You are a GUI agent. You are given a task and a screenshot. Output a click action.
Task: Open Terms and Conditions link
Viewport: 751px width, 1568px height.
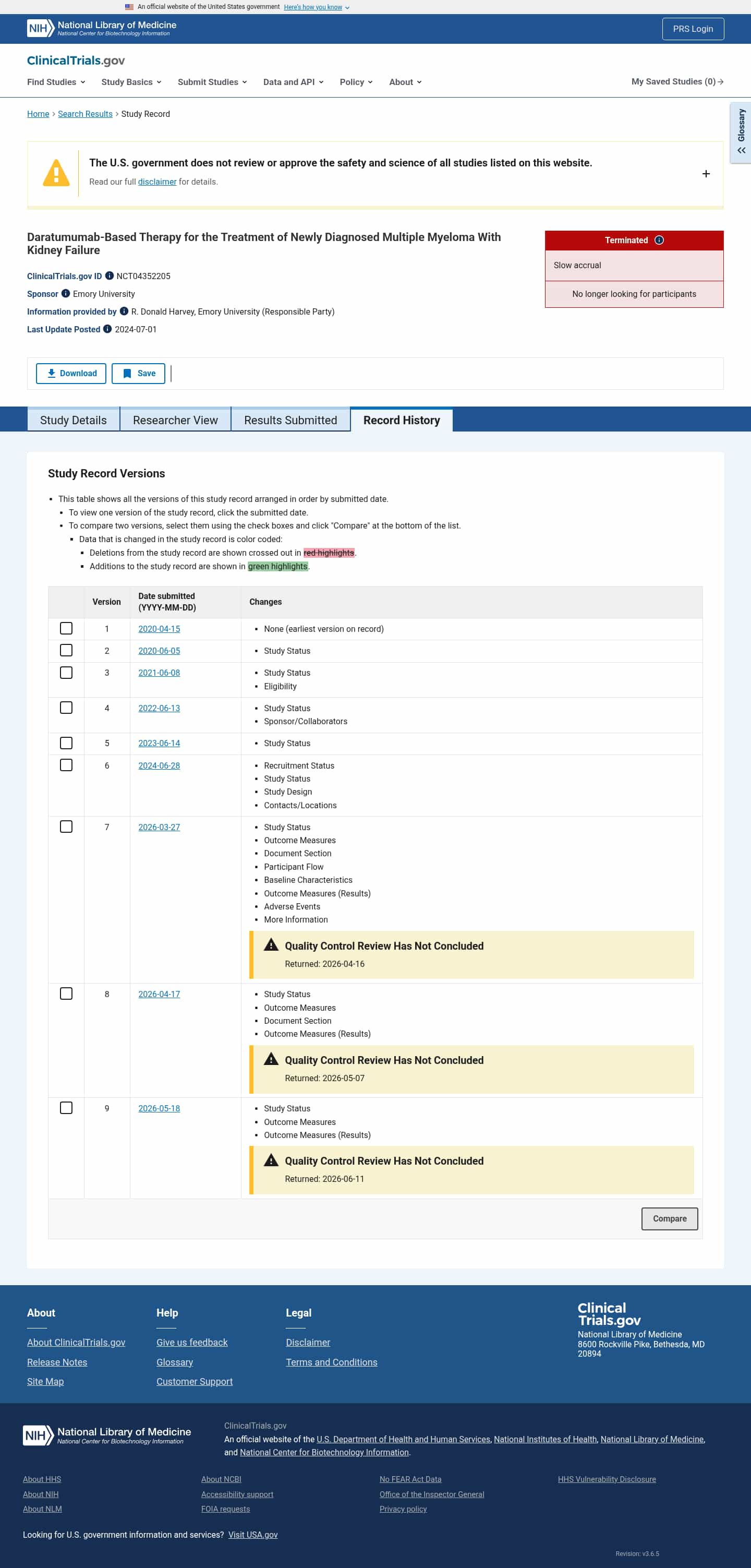click(332, 1362)
